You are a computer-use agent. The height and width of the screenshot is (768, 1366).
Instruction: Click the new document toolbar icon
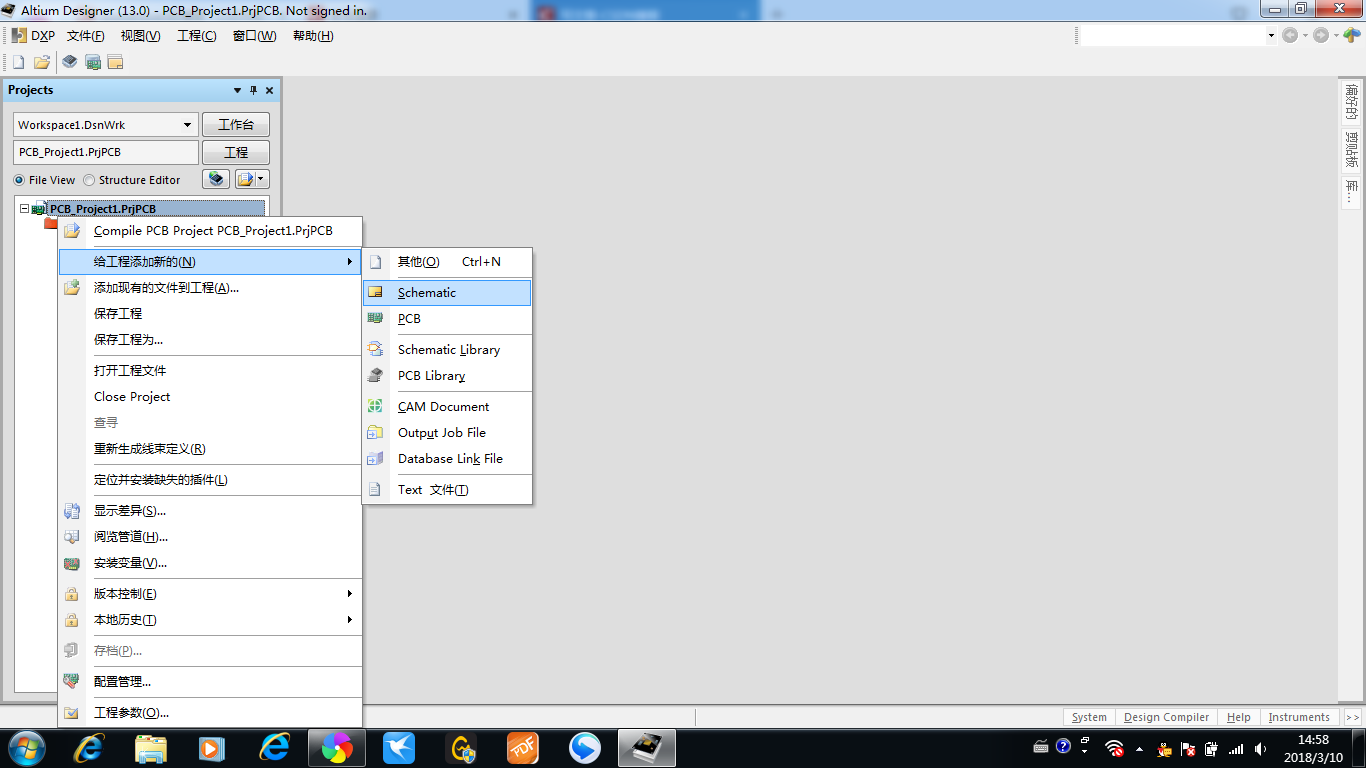18,62
